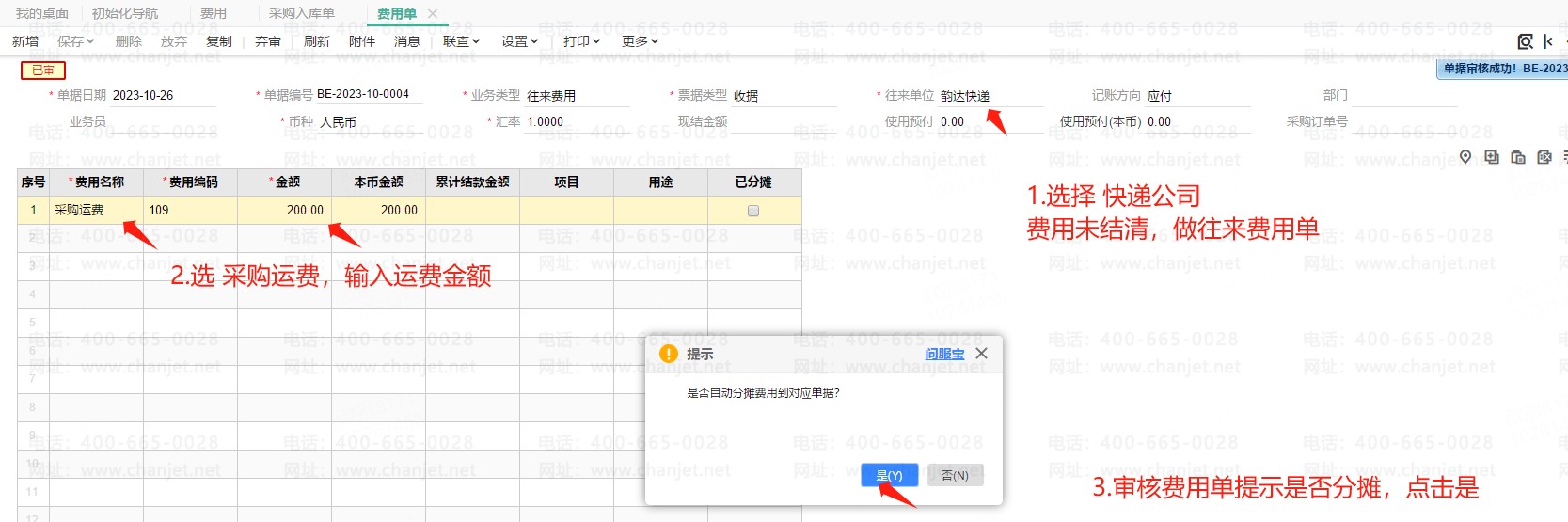Click 用途 column header
This screenshot has height=522, width=1568.
660,182
